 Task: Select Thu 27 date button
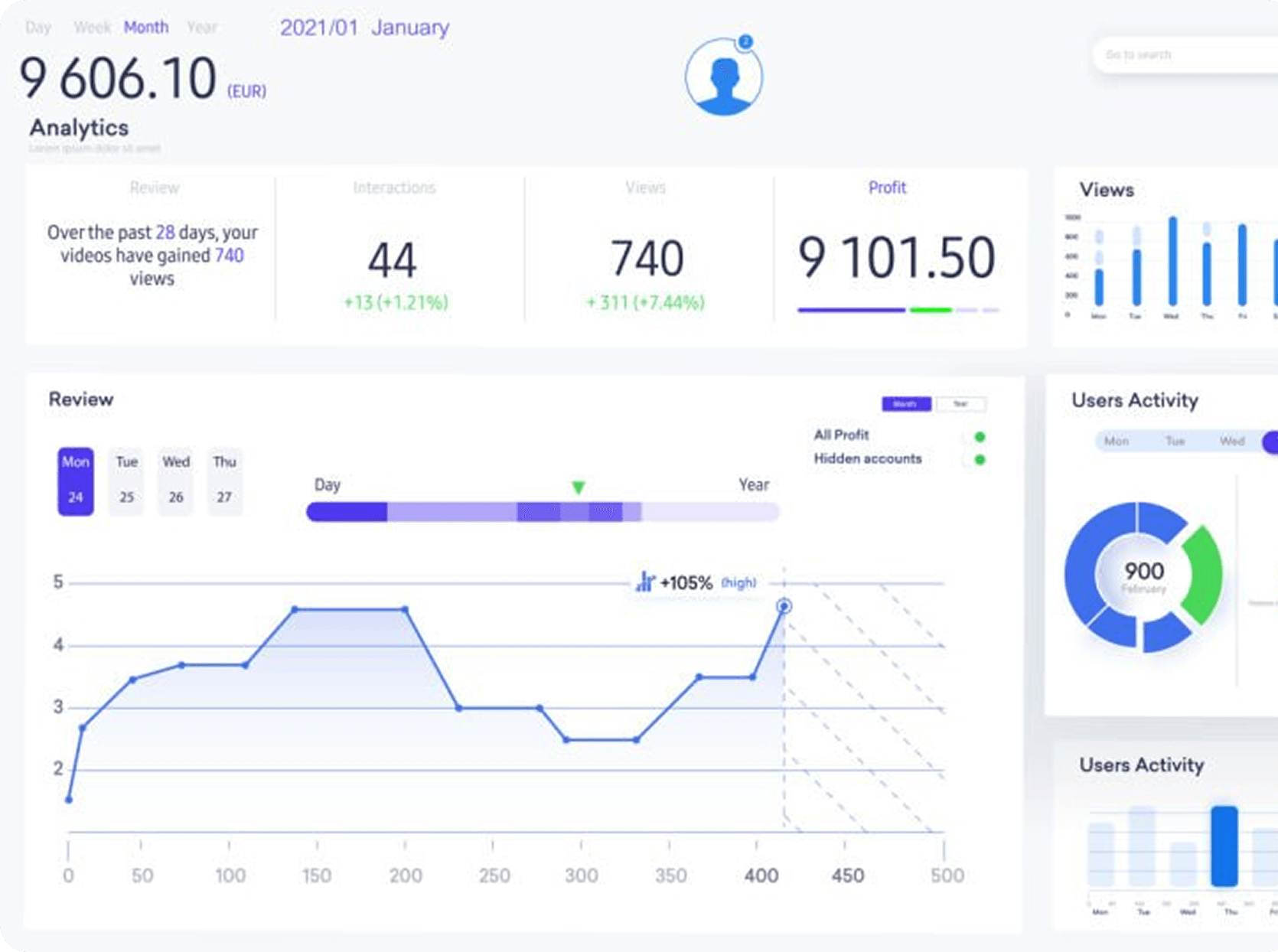[224, 481]
